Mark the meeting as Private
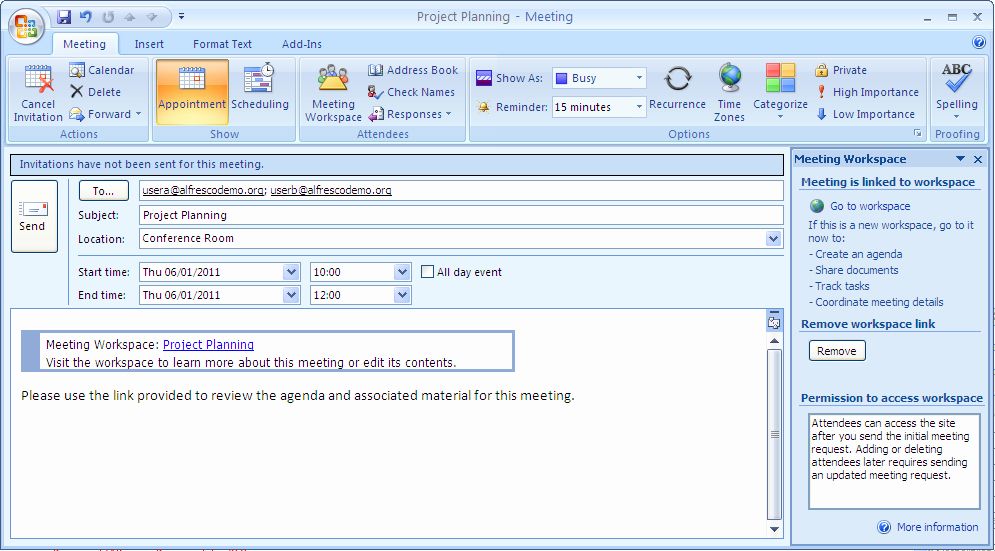995x551 pixels. click(841, 70)
